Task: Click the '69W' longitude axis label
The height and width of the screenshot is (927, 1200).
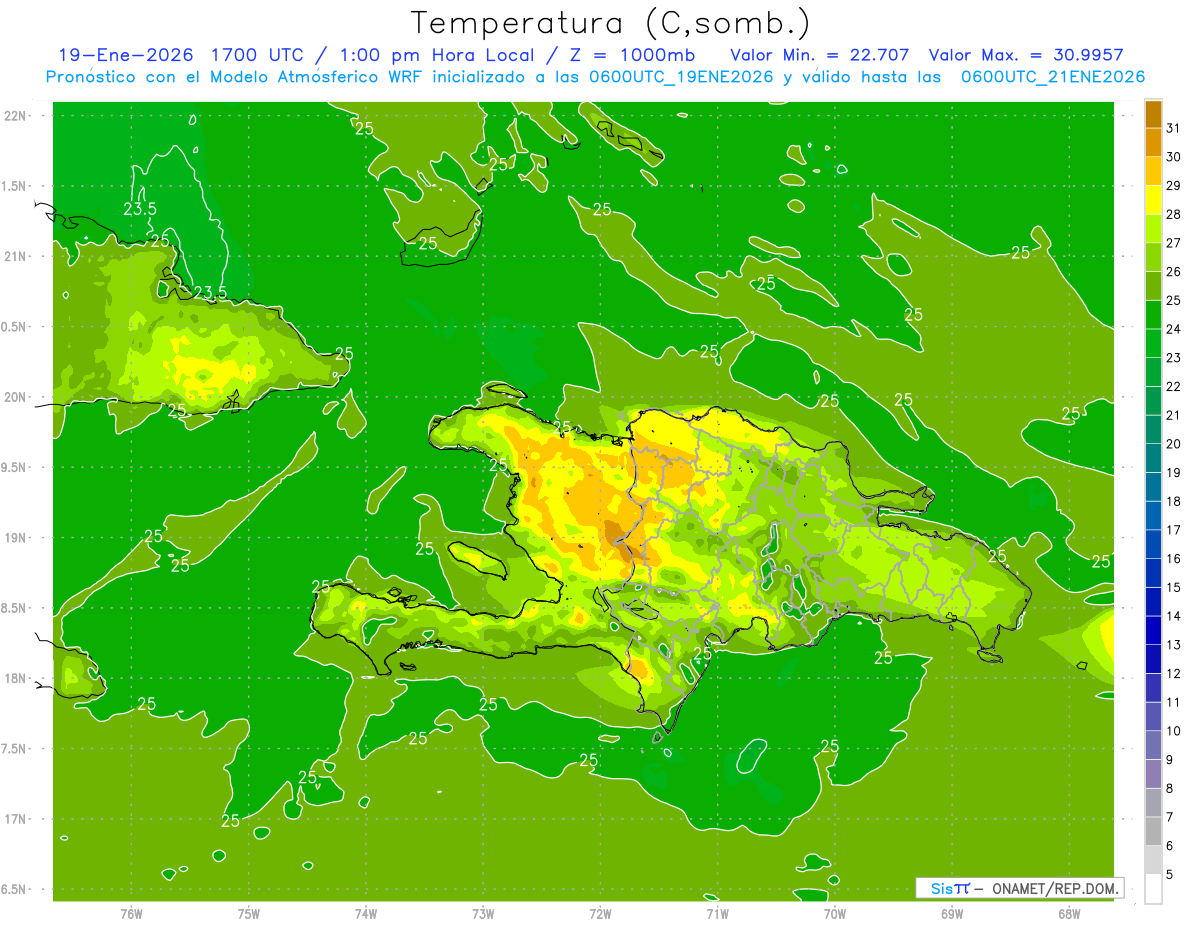Action: 951,913
